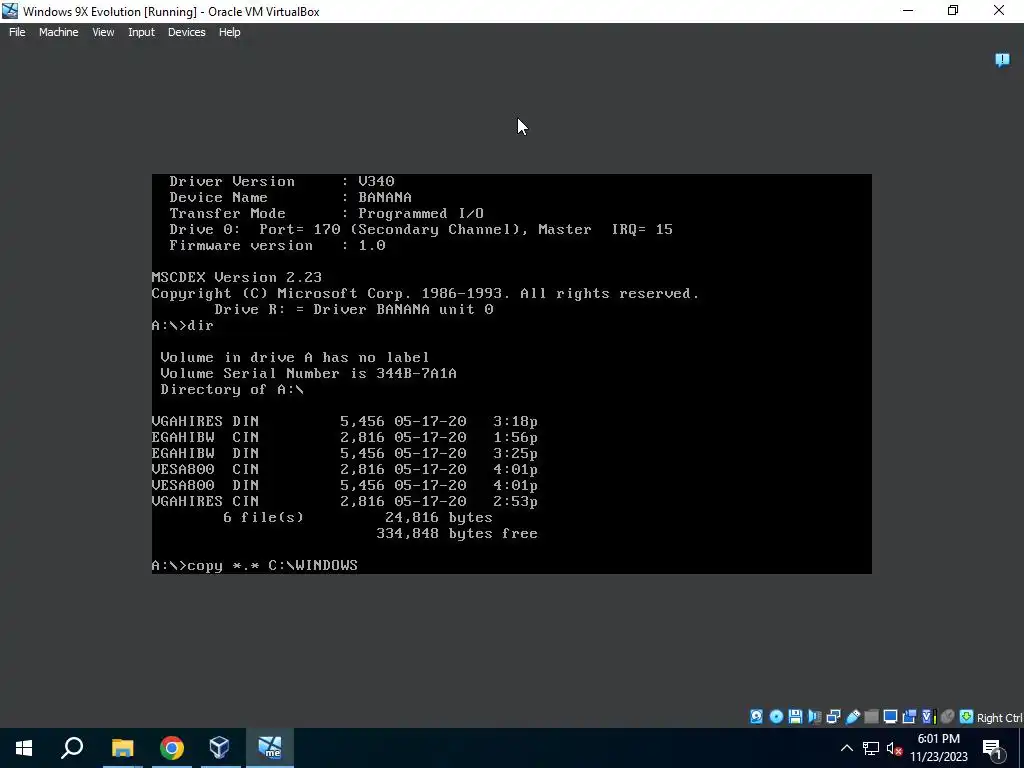
Task: Open the VirtualBox notification center icon
Action: coord(1002,60)
